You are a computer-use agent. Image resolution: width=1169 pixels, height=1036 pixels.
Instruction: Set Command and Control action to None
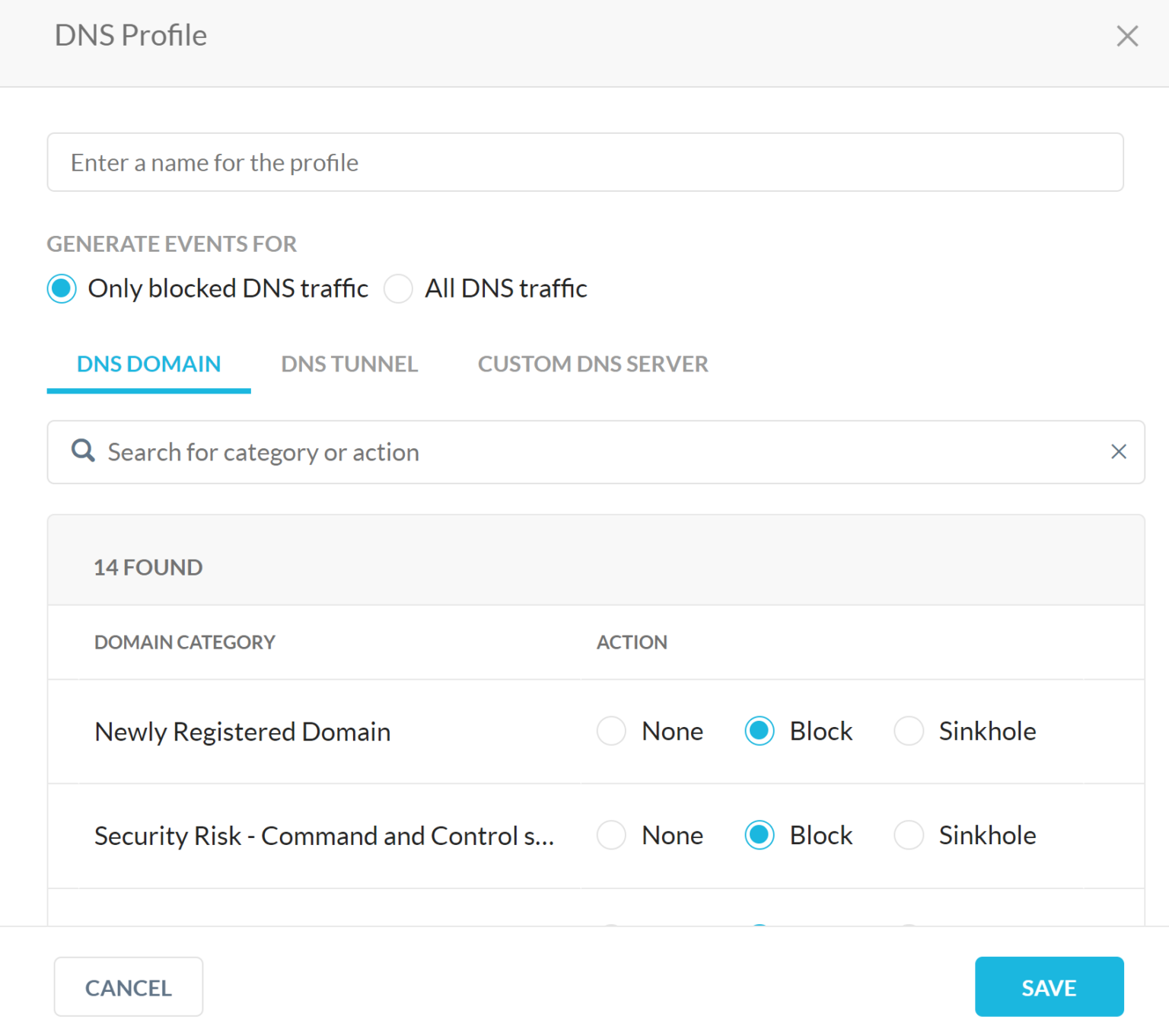coord(611,835)
